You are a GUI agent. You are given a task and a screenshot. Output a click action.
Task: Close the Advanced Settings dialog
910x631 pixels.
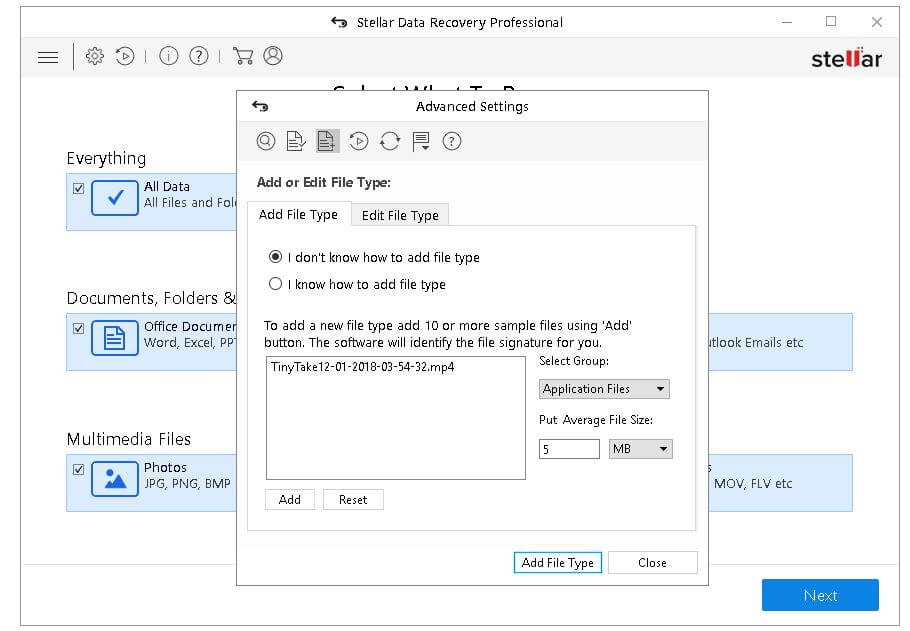[x=652, y=563]
